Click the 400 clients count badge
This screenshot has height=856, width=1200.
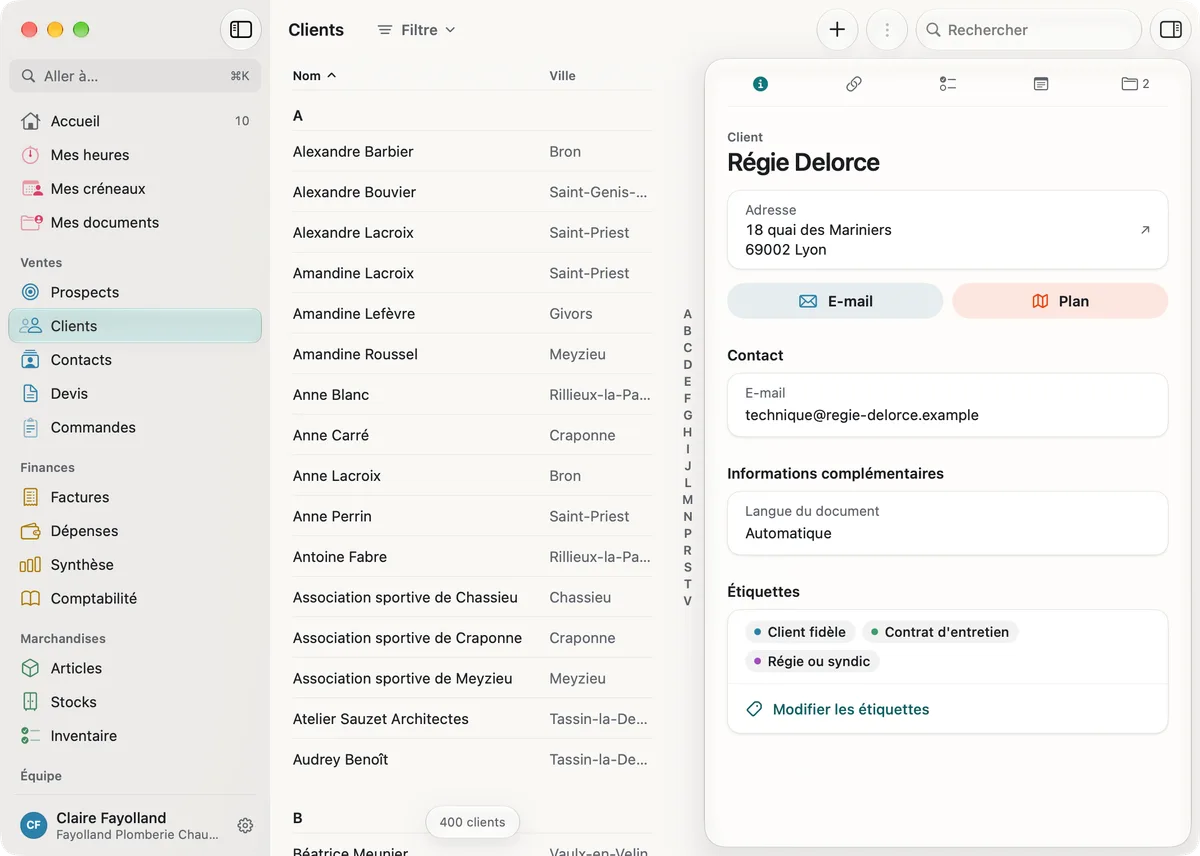(x=472, y=822)
